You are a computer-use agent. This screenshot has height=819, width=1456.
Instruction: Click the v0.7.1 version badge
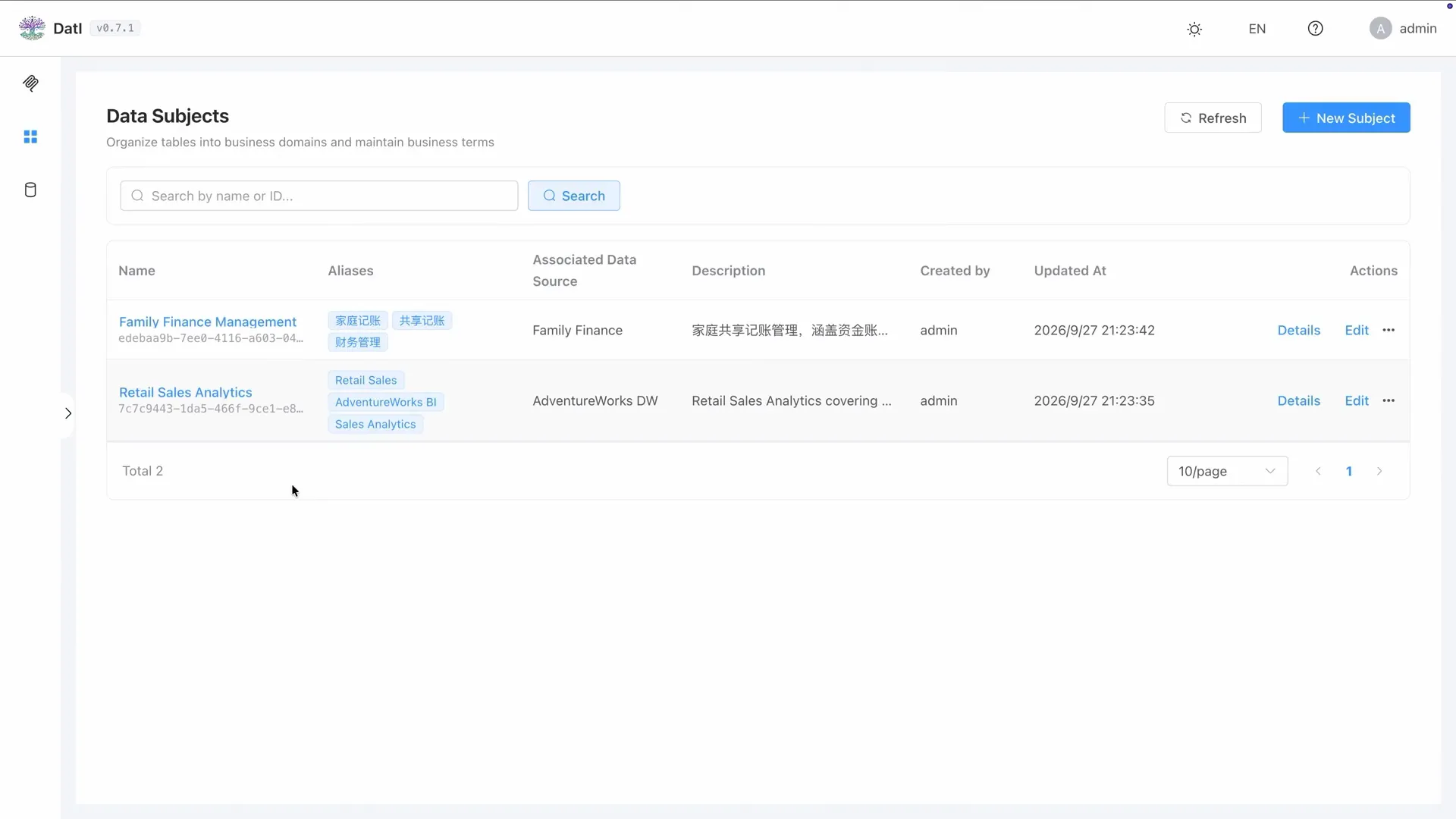pos(115,28)
